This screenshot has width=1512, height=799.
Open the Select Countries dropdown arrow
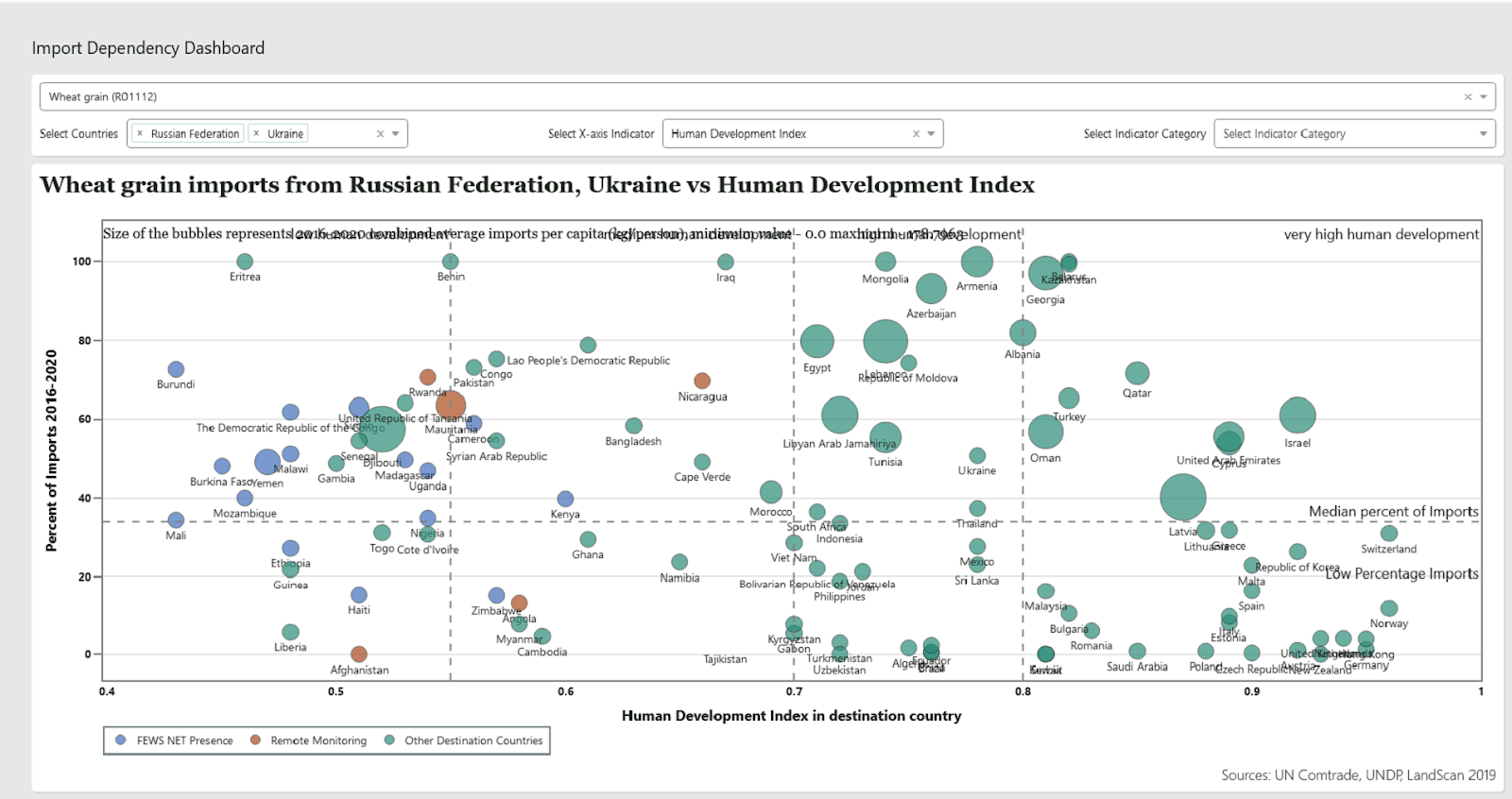click(x=396, y=134)
